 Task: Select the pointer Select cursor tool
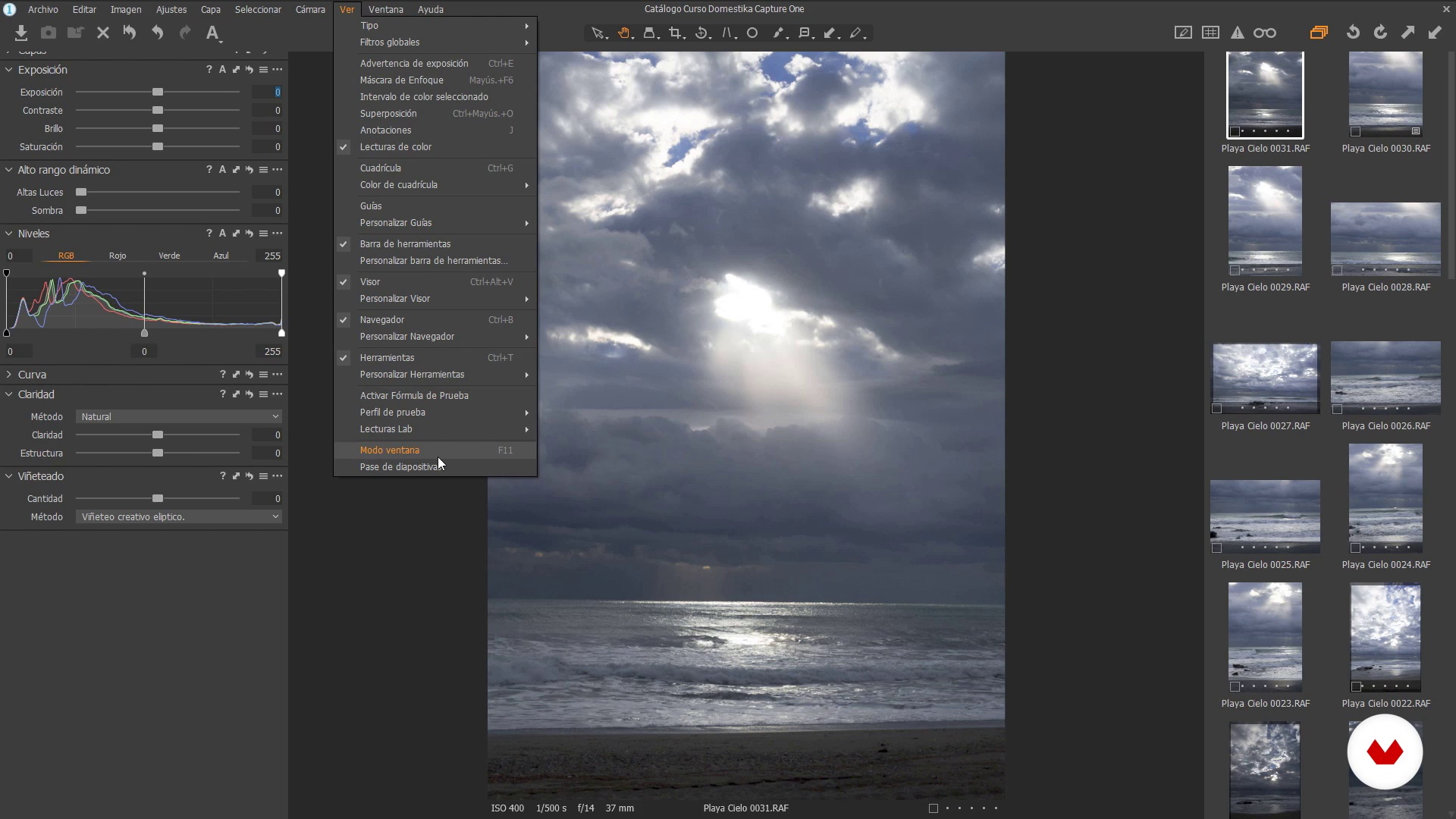(x=598, y=33)
